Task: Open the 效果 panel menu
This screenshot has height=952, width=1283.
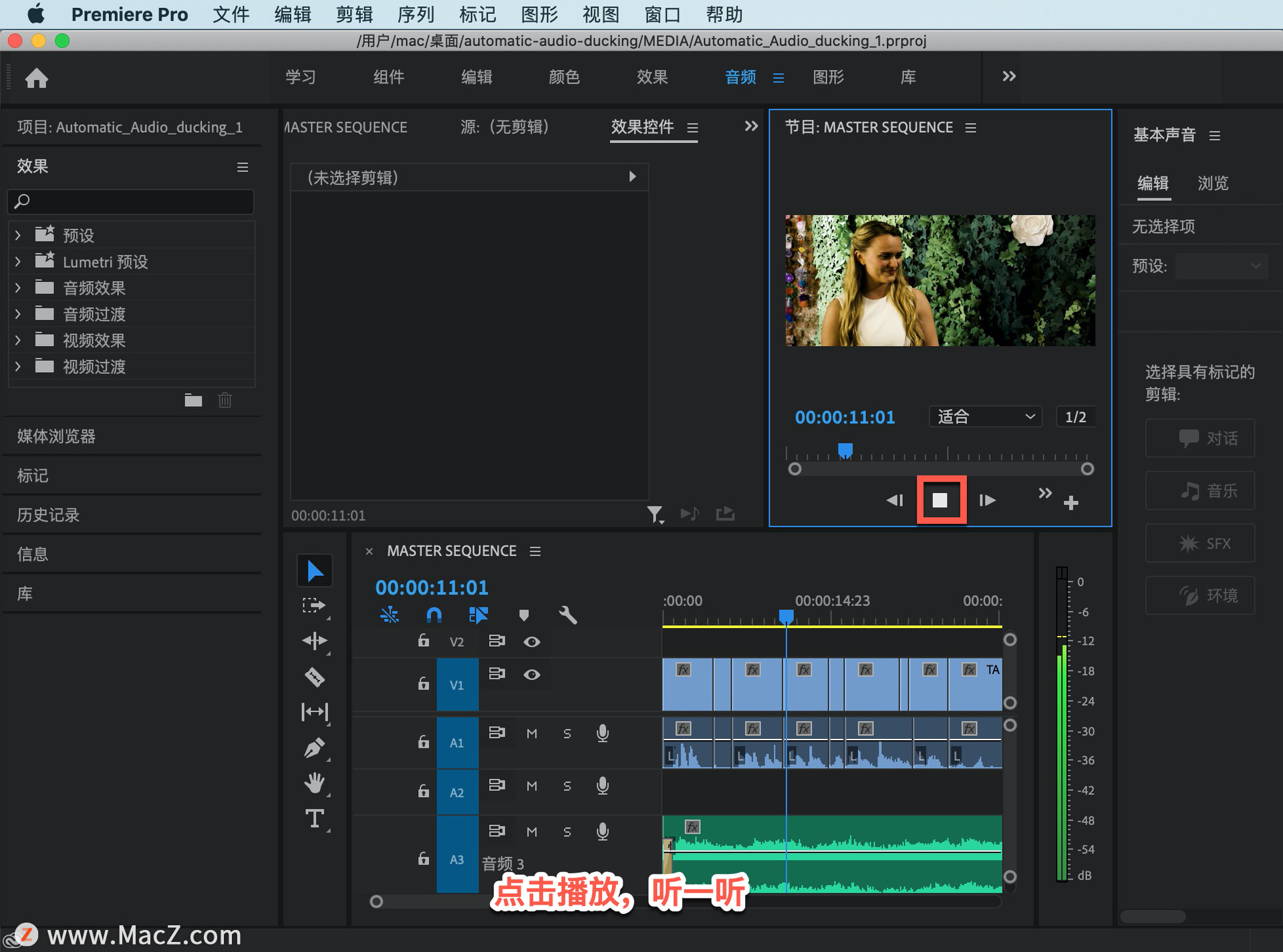Action: (x=243, y=167)
